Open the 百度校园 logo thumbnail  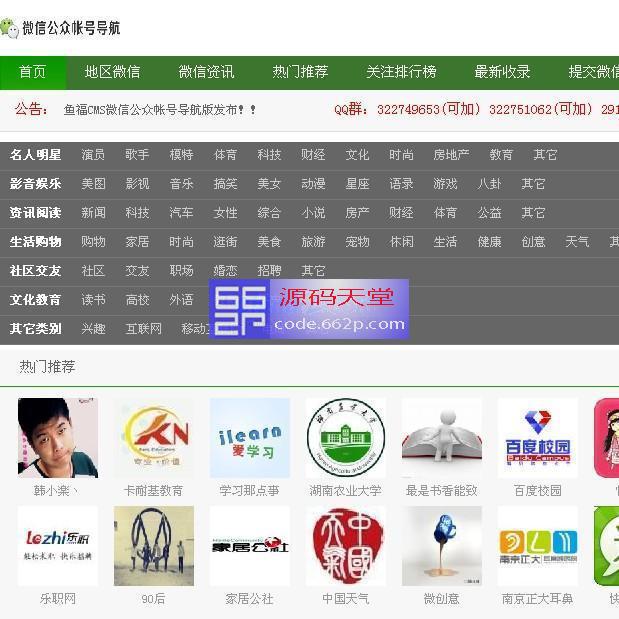538,438
